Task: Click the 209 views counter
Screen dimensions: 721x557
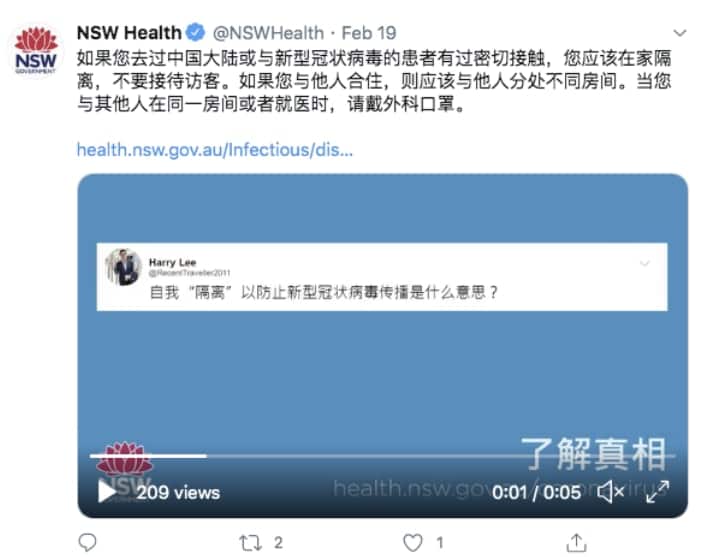Action: (x=178, y=493)
